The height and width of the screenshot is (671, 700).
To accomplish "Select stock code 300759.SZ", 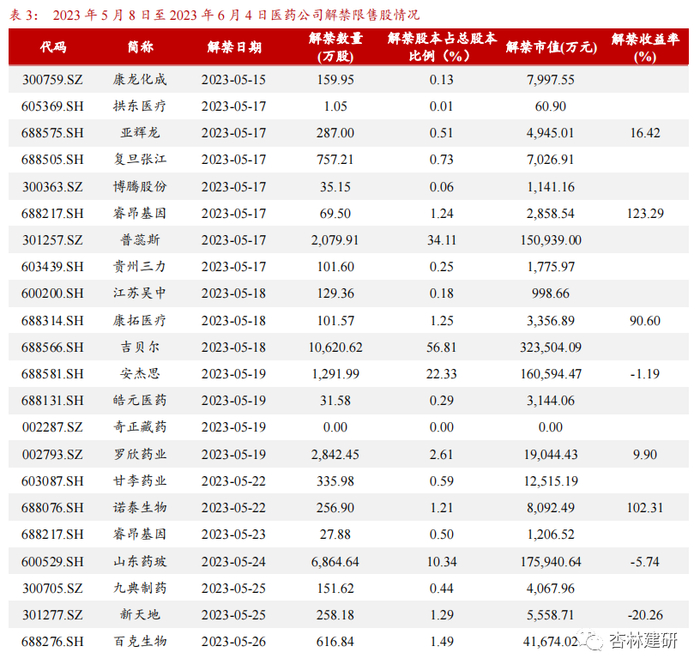I will (x=53, y=79).
